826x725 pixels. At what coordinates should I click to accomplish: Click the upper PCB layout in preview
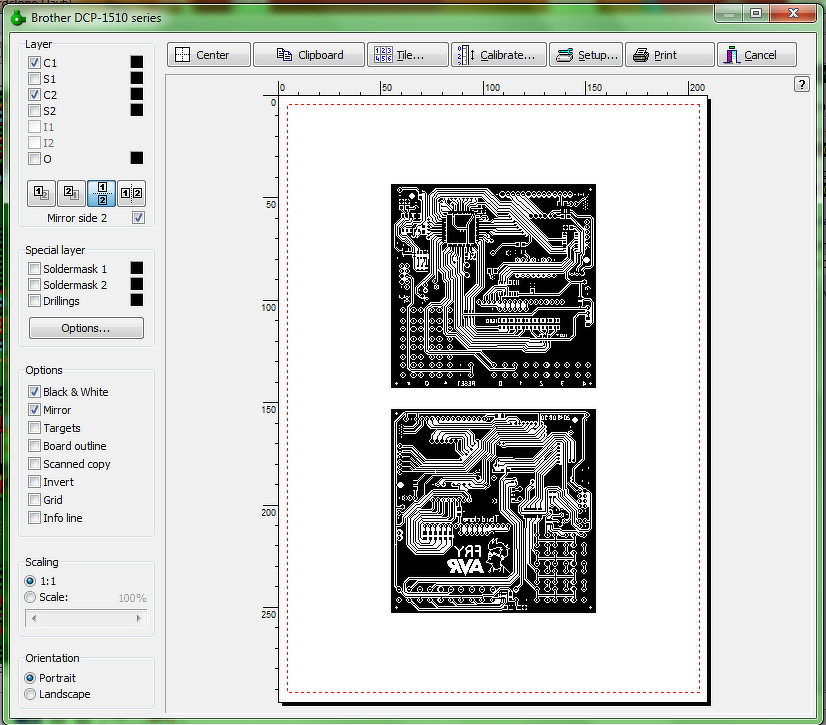coord(493,286)
